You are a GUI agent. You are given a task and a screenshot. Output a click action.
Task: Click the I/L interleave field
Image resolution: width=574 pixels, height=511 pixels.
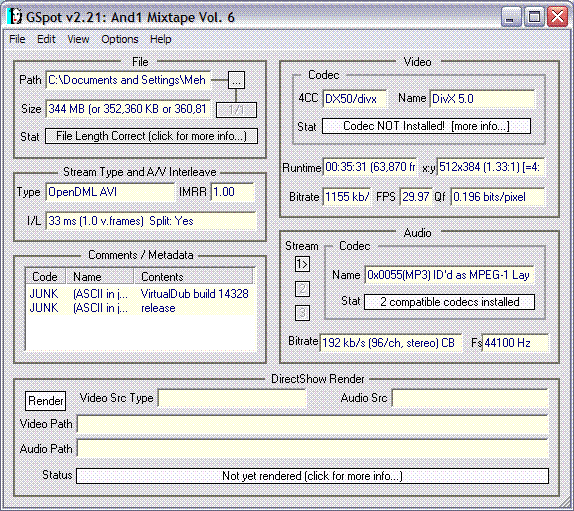[x=151, y=221]
